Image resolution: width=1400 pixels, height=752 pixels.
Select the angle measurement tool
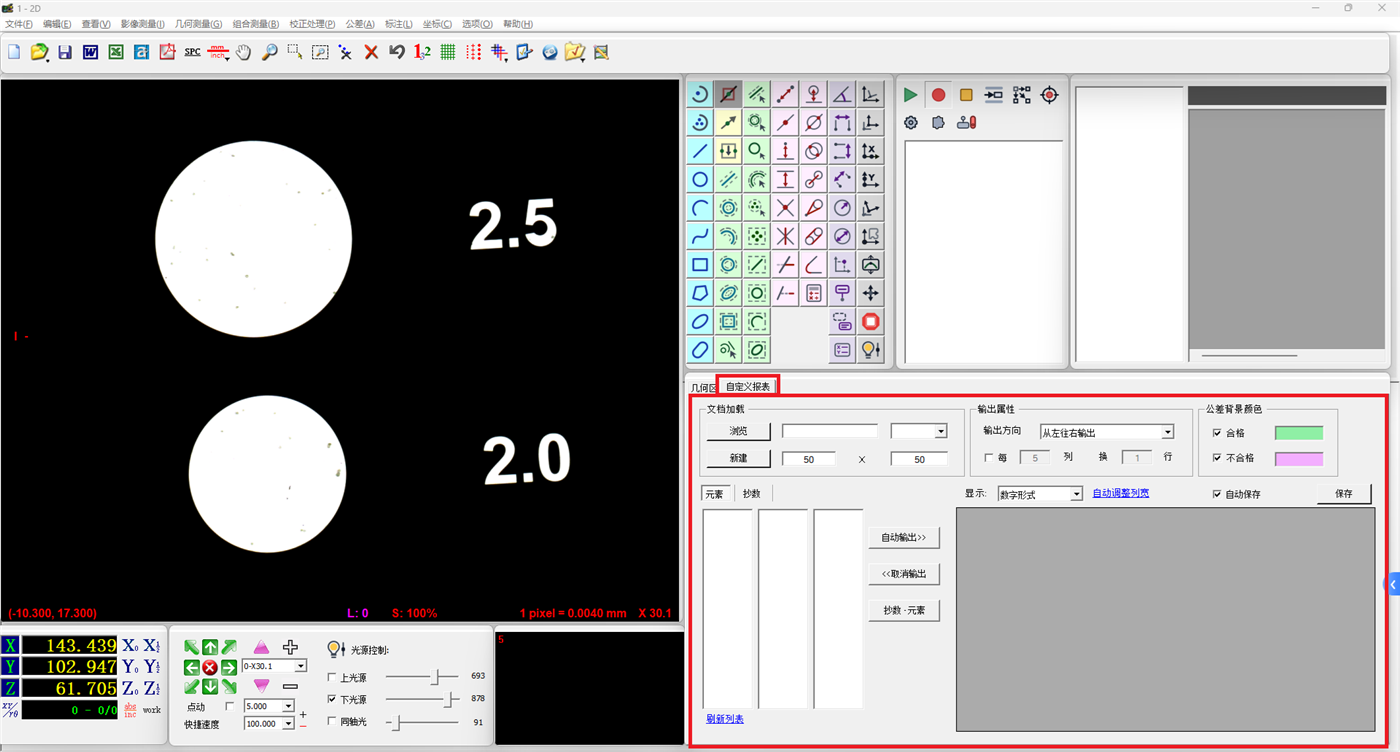click(x=843, y=94)
